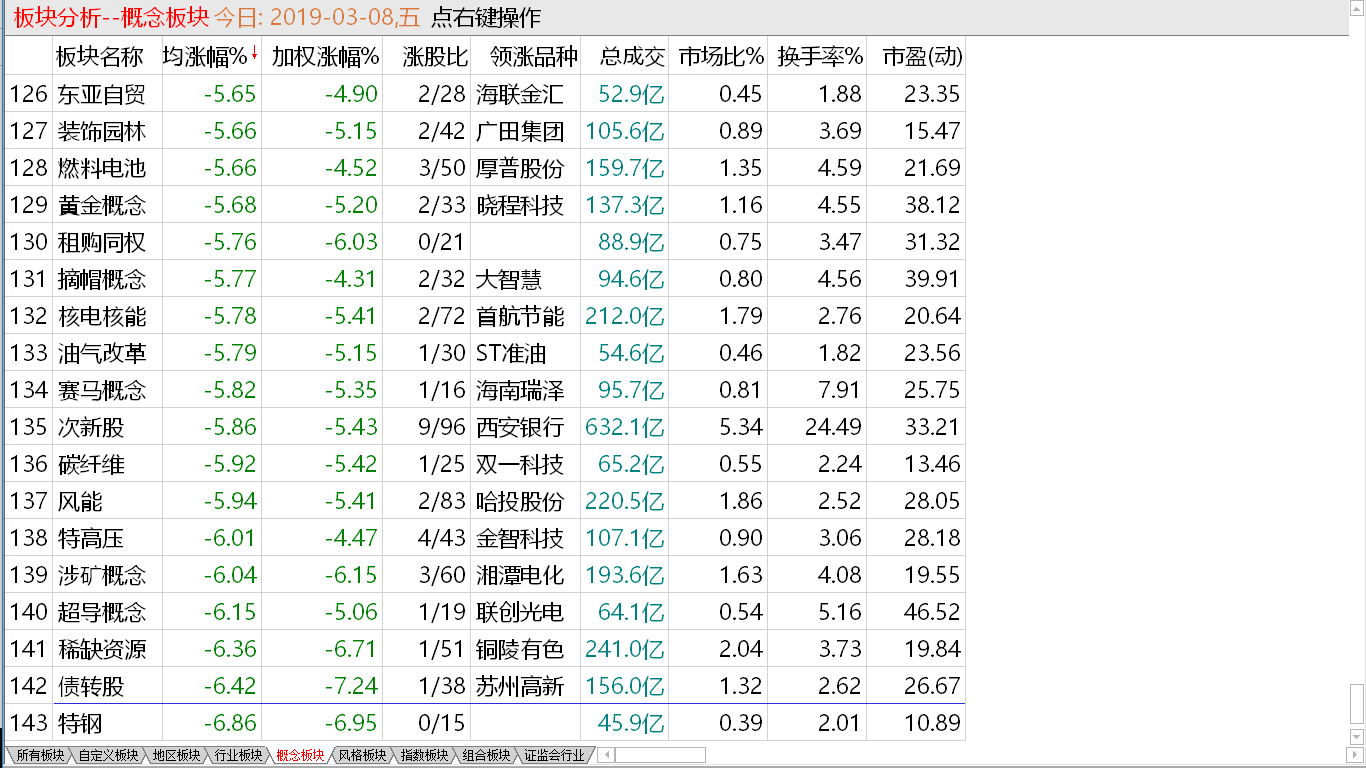Sort by 加权涨幅% column header
This screenshot has height=768, width=1366.
[x=325, y=57]
